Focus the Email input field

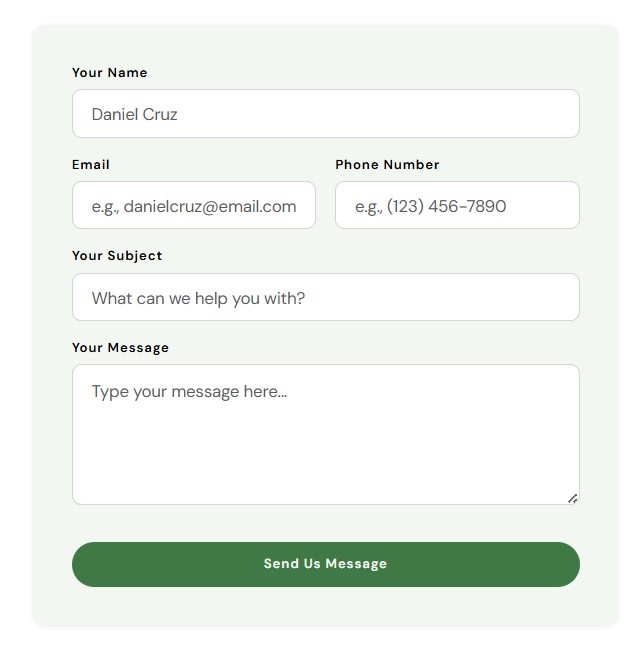coord(193,206)
